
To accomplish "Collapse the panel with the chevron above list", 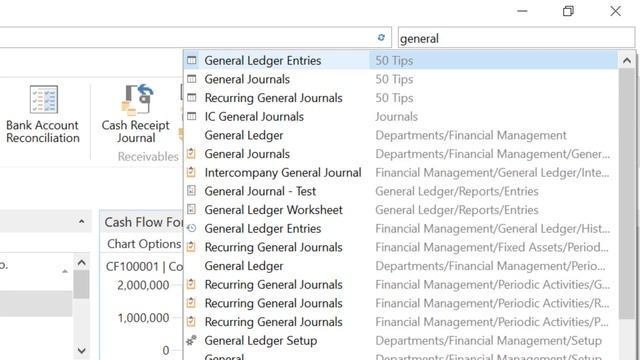I will (x=82, y=222).
